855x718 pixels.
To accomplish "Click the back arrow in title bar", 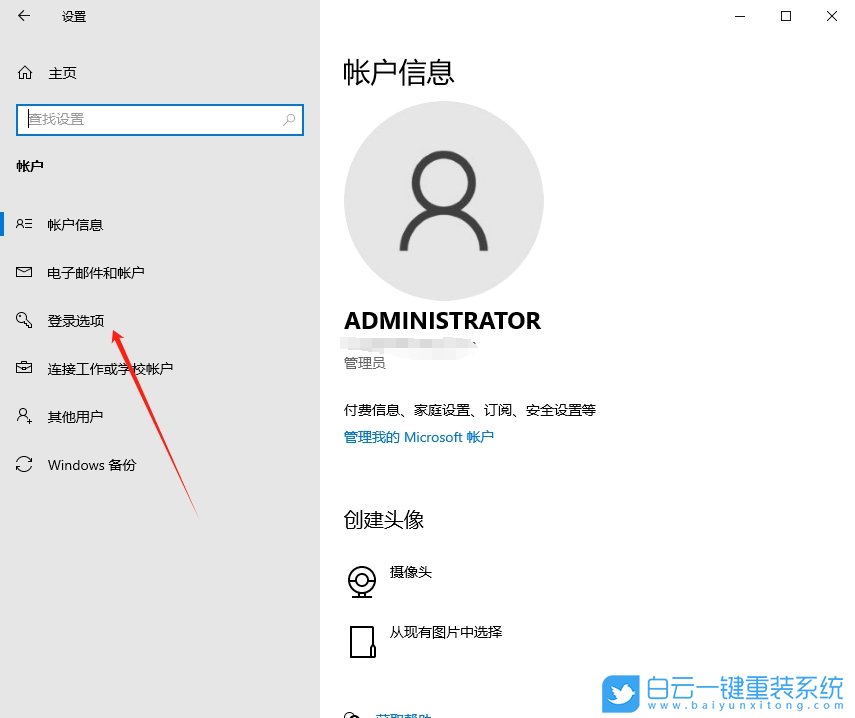I will click(x=22, y=16).
